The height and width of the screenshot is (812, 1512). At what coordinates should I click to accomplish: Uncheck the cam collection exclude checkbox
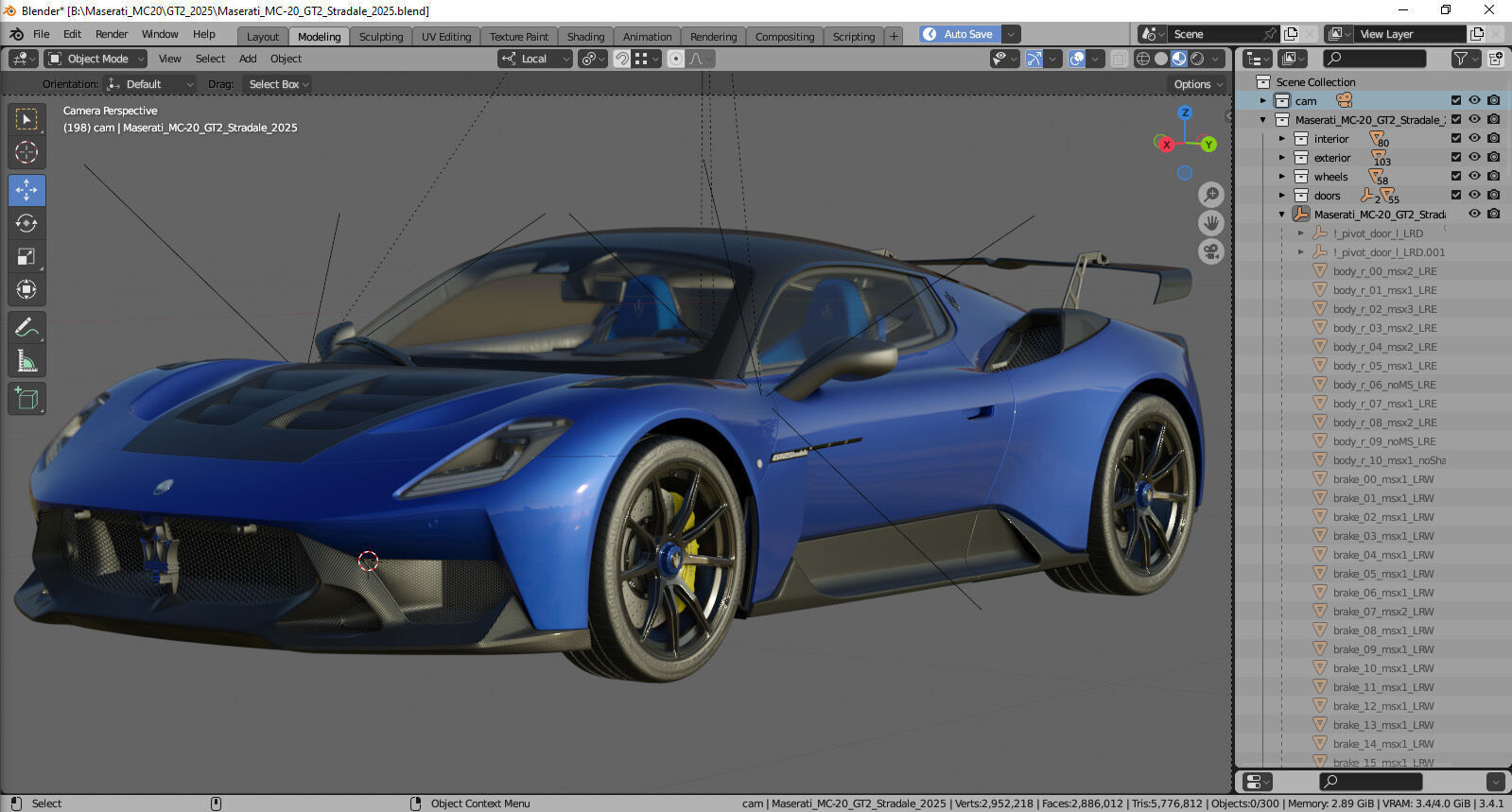coord(1456,100)
